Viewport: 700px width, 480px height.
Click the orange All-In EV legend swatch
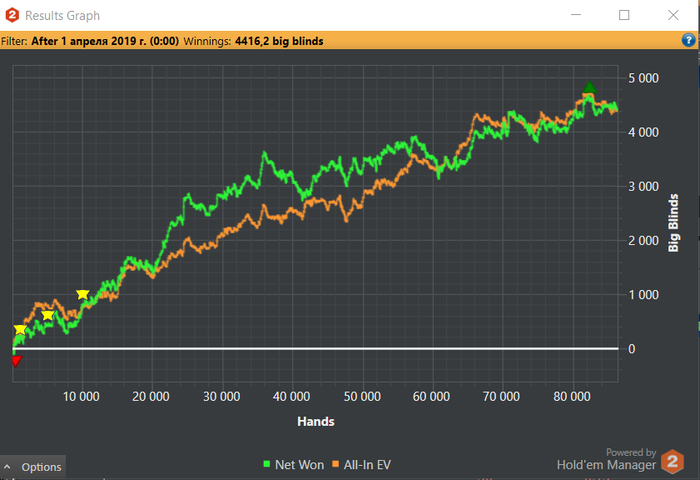336,464
